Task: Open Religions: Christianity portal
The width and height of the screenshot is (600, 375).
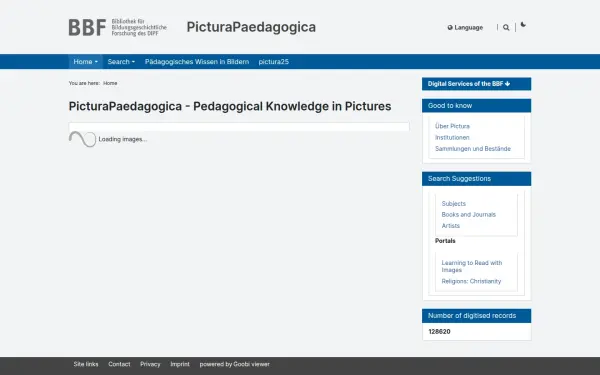Action: pos(471,281)
